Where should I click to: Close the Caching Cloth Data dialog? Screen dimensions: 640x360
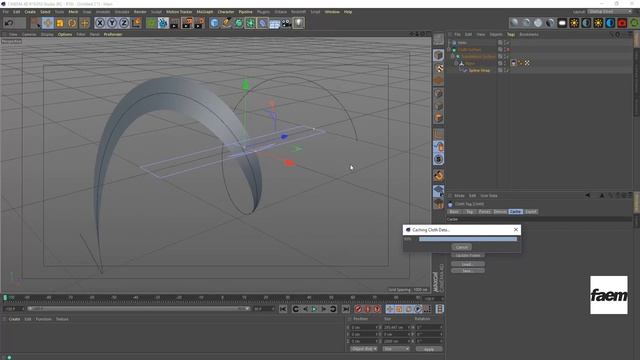click(516, 229)
